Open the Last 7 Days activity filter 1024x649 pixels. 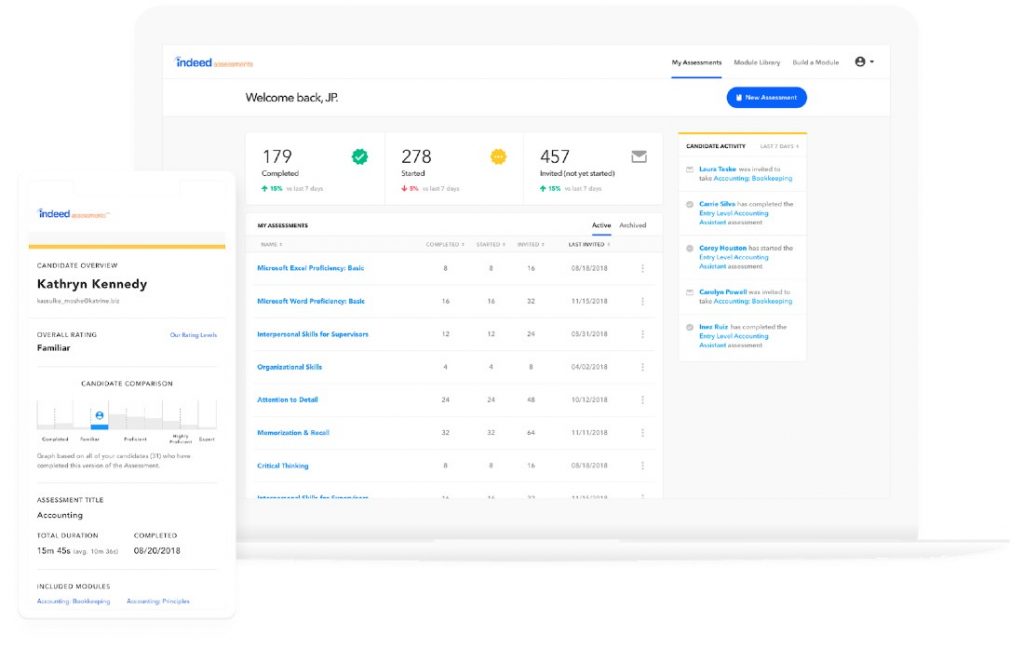tap(779, 146)
